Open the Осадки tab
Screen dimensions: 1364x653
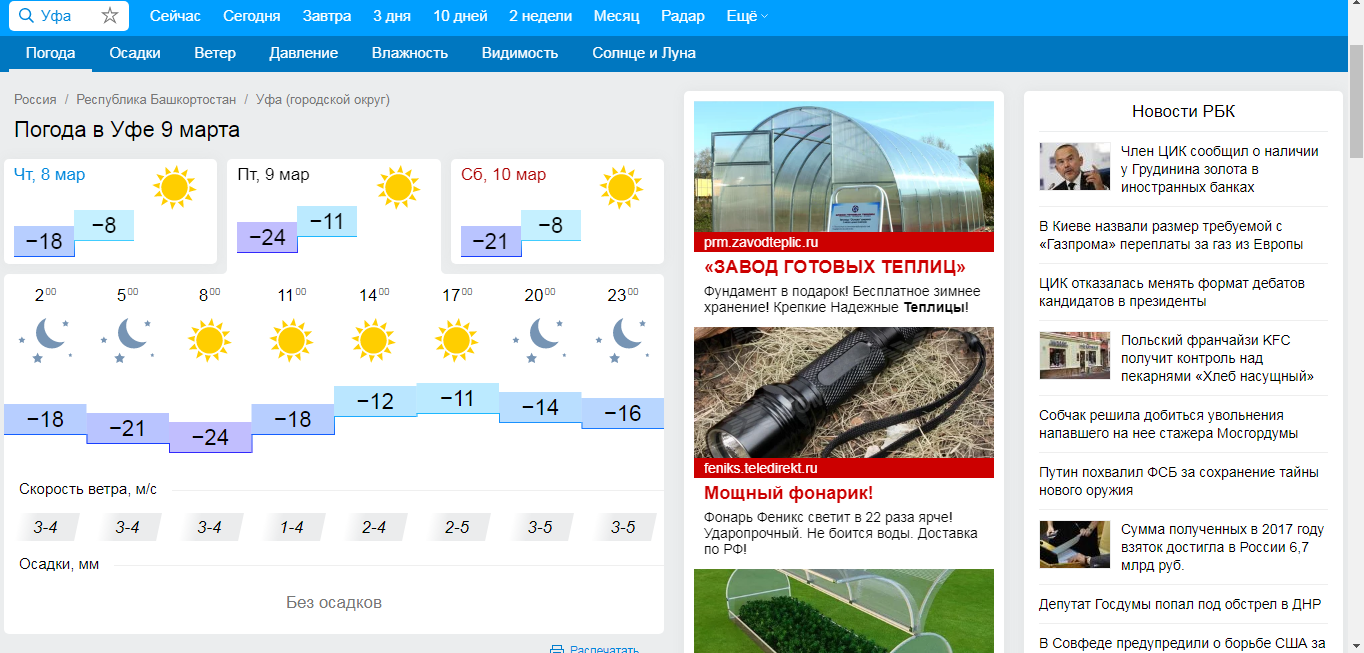[x=135, y=53]
